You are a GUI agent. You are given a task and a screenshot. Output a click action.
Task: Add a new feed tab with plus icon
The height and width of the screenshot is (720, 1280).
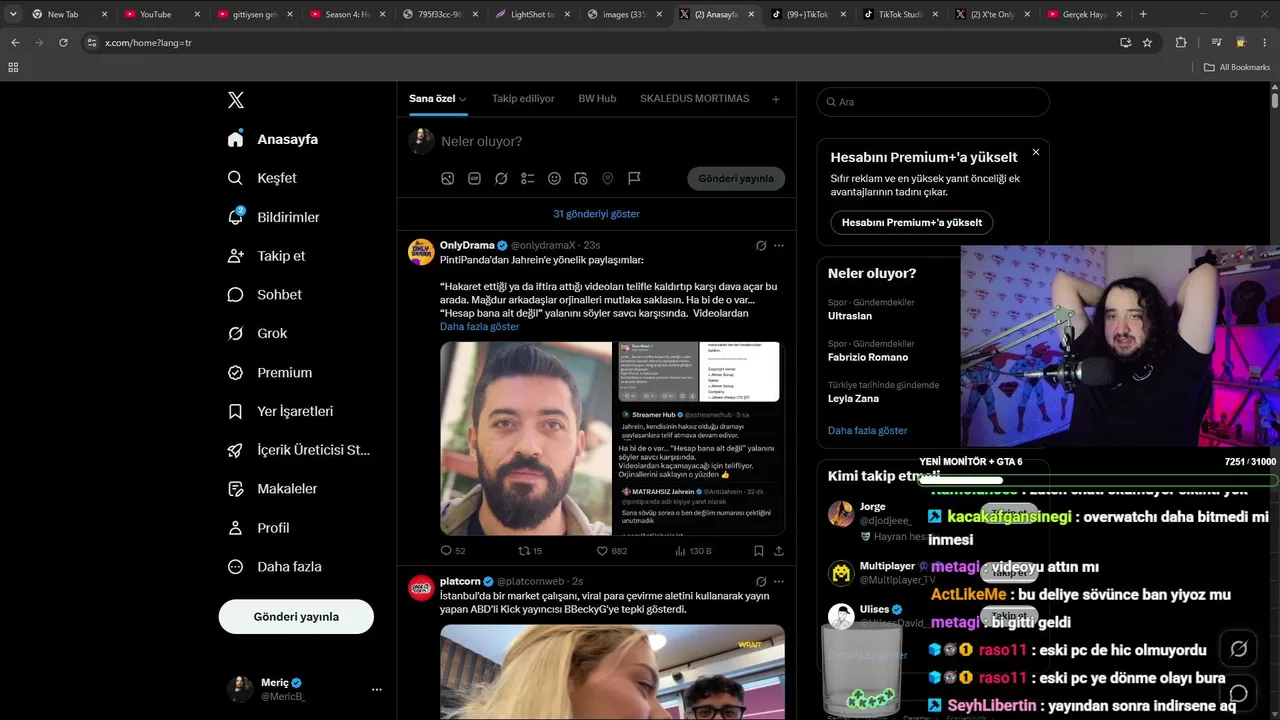[775, 99]
